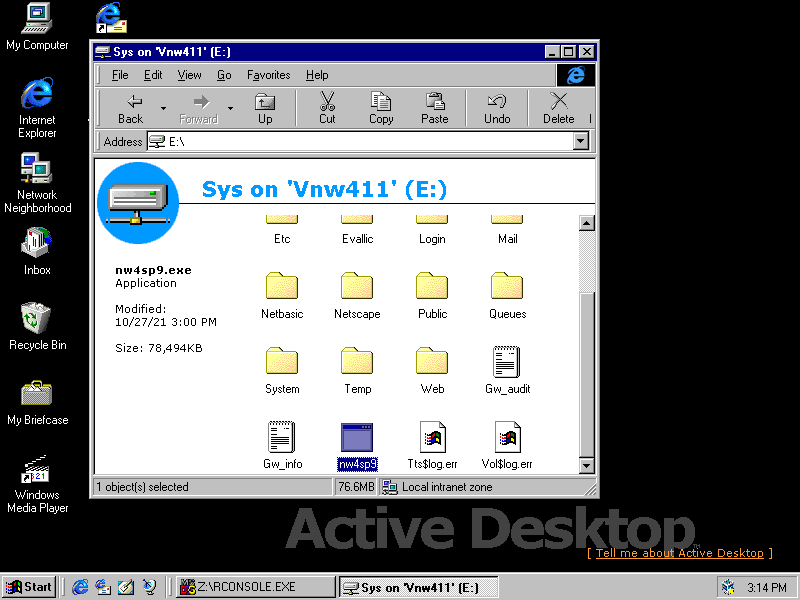Undo the last action in the toolbar
The height and width of the screenshot is (600, 800).
click(x=497, y=108)
